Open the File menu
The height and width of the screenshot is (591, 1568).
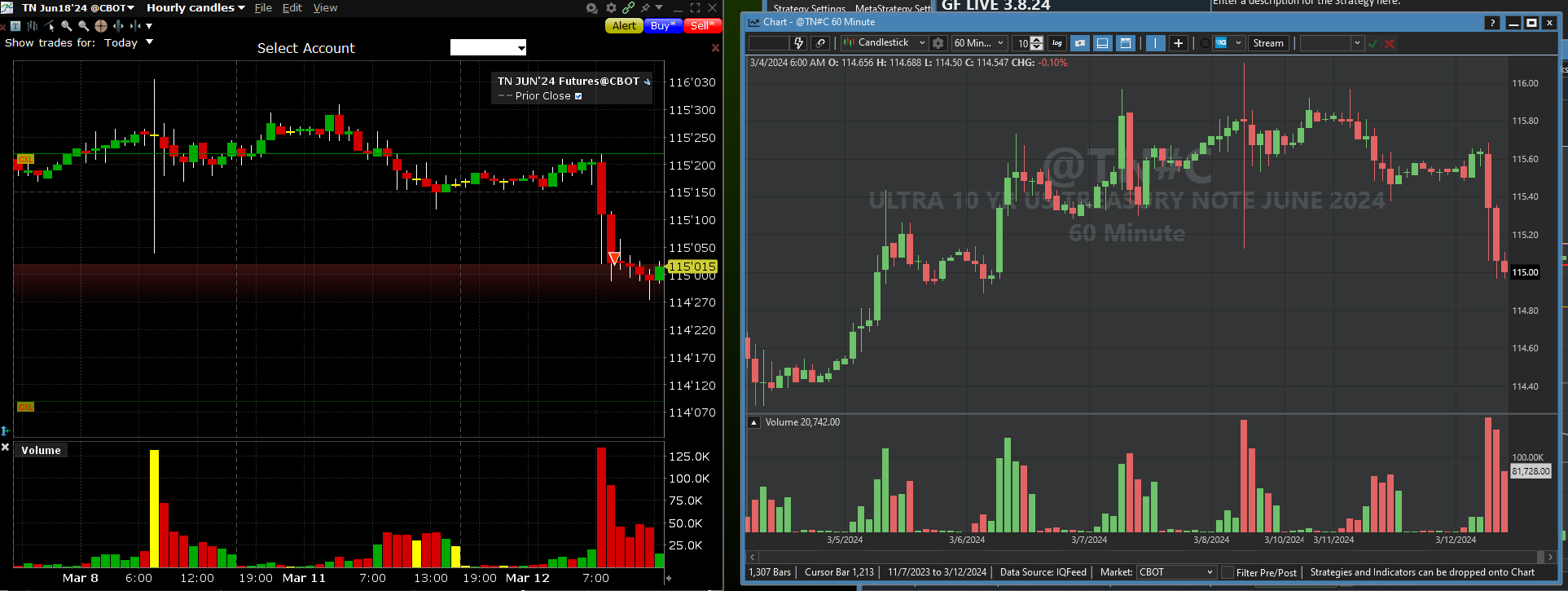click(263, 8)
